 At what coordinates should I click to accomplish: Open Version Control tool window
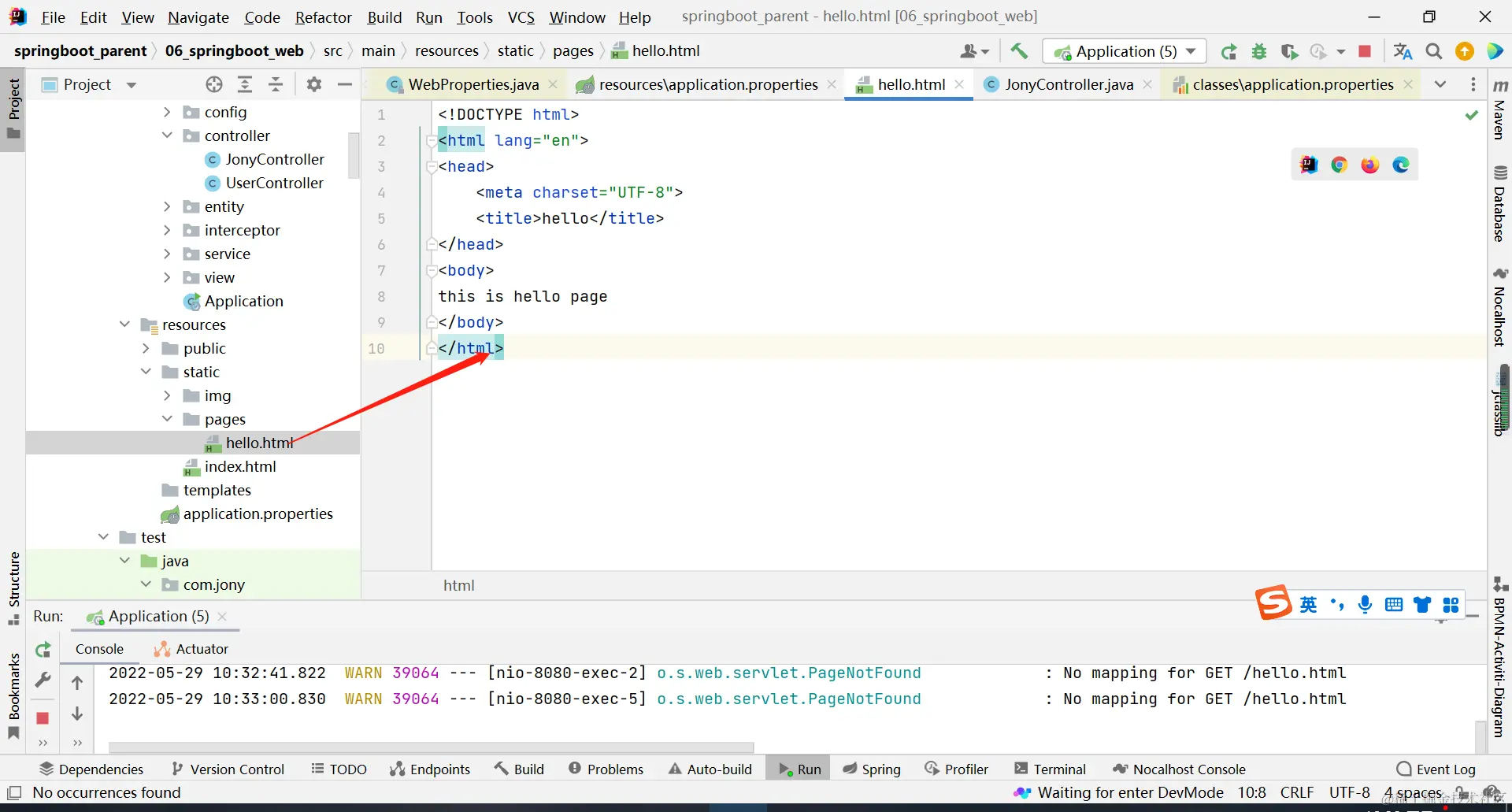(x=228, y=769)
